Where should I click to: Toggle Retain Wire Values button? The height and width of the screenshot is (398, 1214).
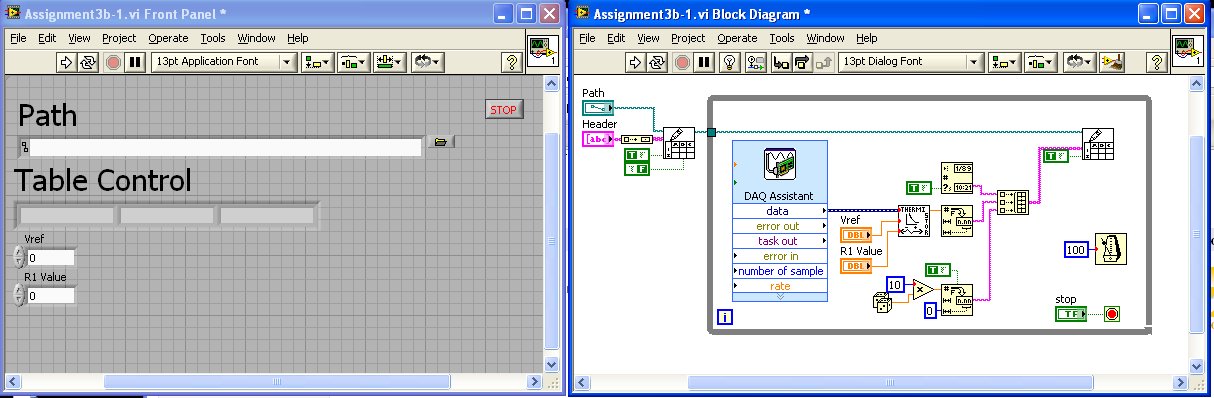(x=756, y=62)
